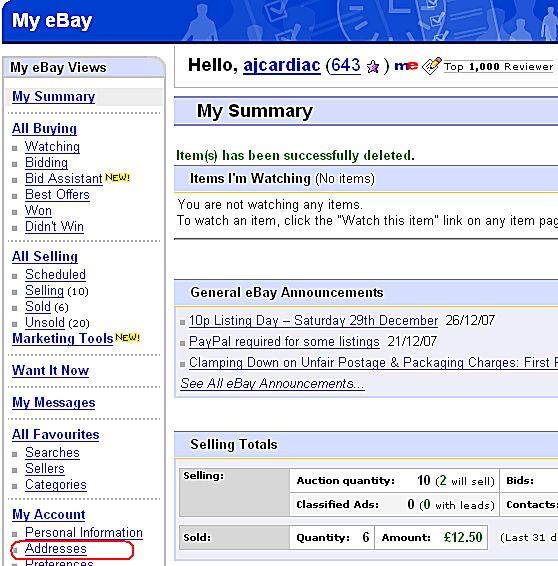Open Bidding list
The image size is (558, 566).
[x=46, y=163]
